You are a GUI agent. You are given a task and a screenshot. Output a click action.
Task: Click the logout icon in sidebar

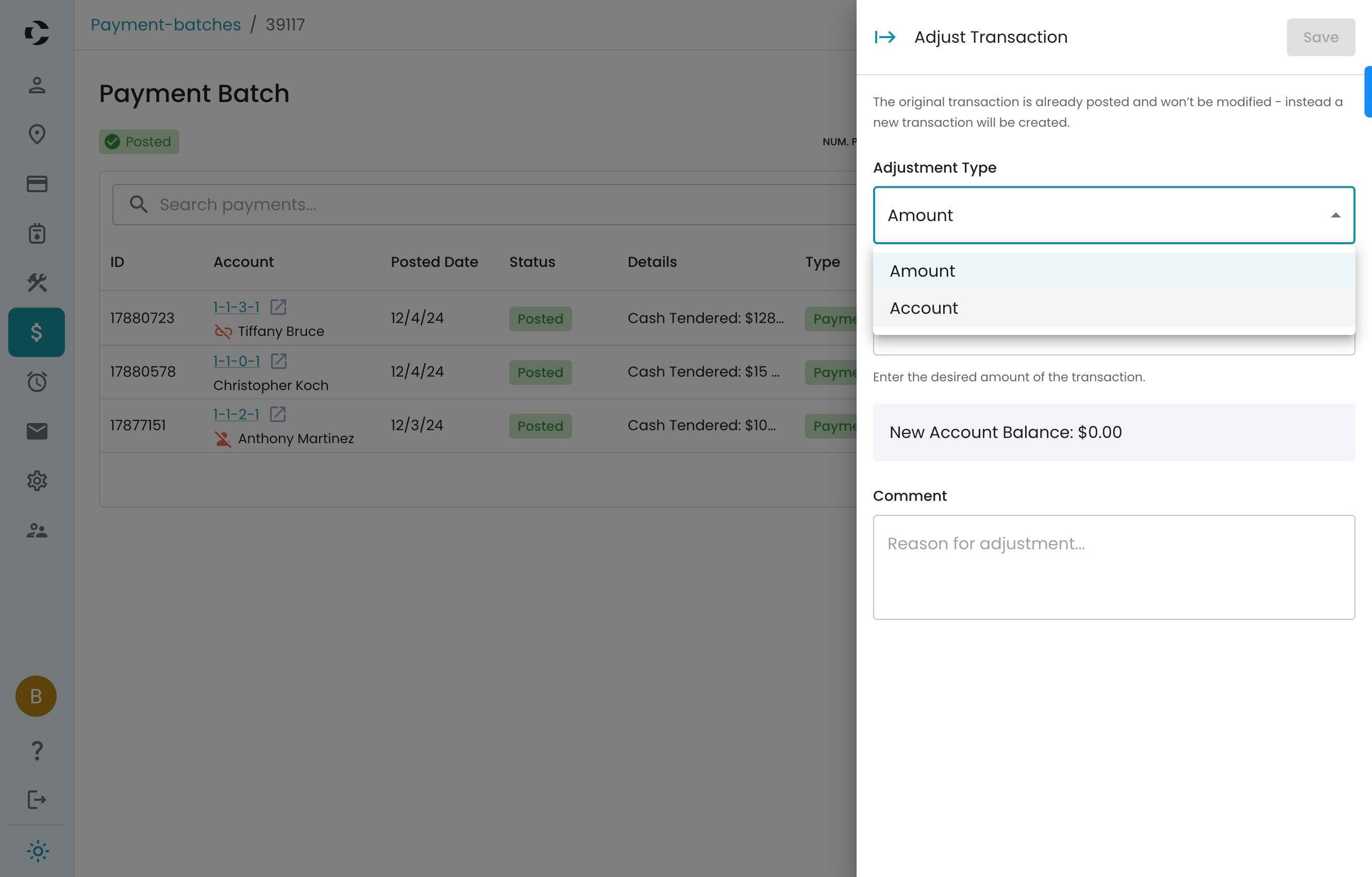tap(37, 800)
